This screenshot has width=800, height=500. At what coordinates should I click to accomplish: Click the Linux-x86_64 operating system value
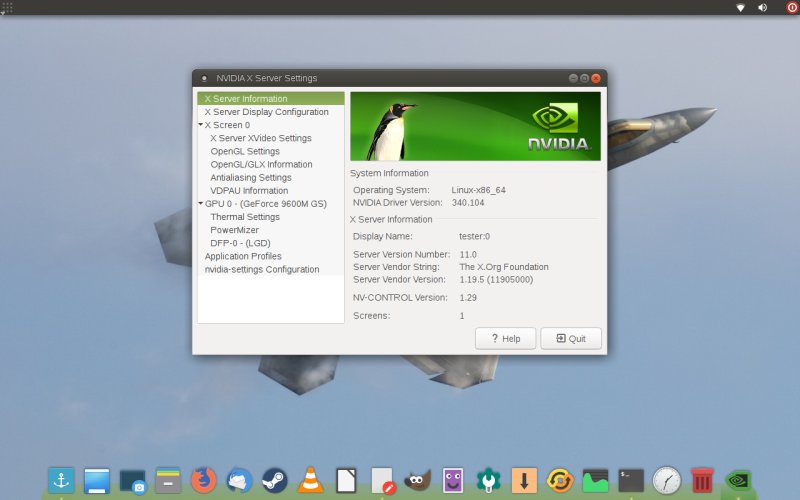(479, 190)
